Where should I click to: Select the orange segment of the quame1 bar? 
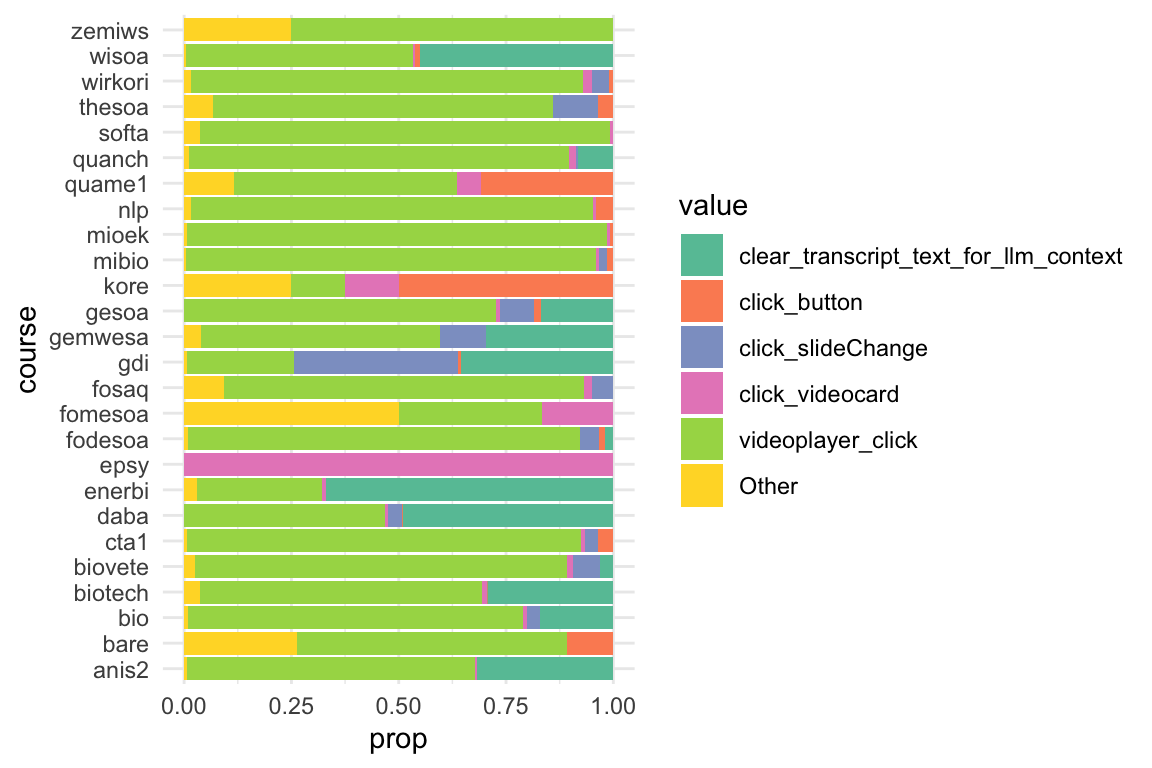pyautogui.click(x=547, y=183)
